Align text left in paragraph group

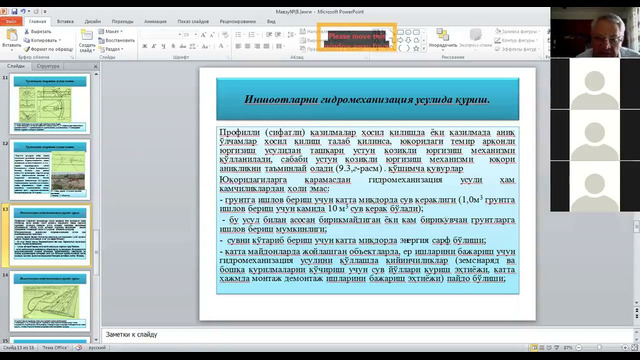pyautogui.click(x=238, y=47)
